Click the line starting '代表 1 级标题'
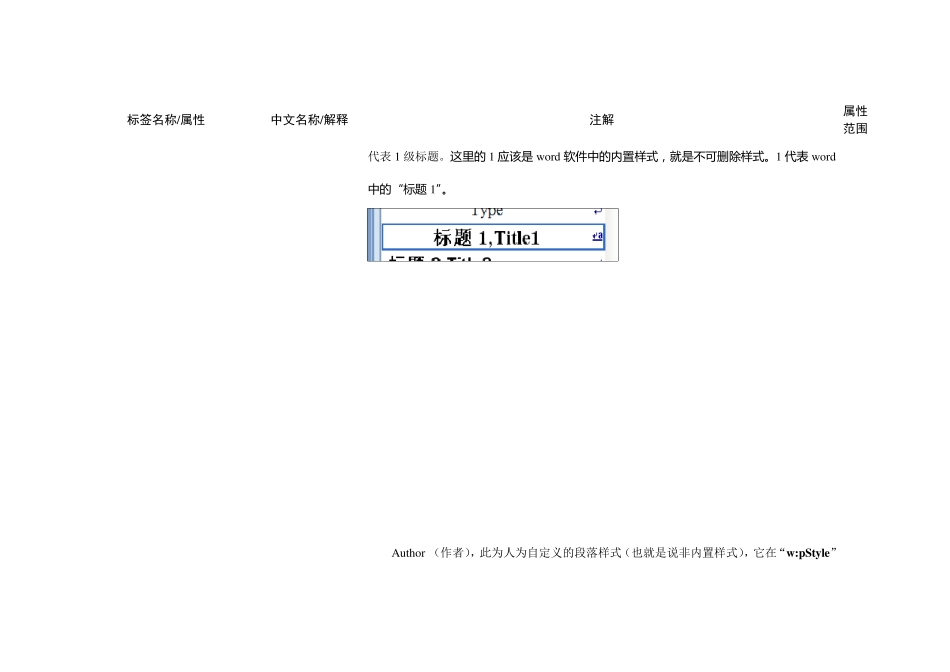 tap(602, 157)
